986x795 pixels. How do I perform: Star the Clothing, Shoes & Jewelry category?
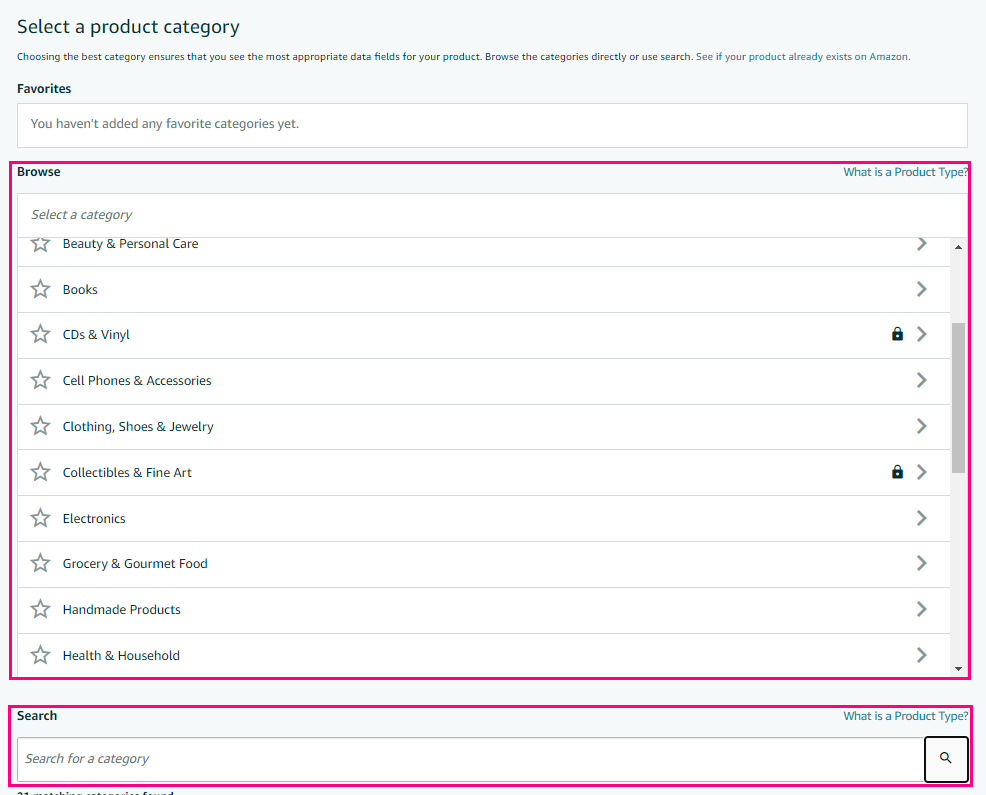[40, 426]
